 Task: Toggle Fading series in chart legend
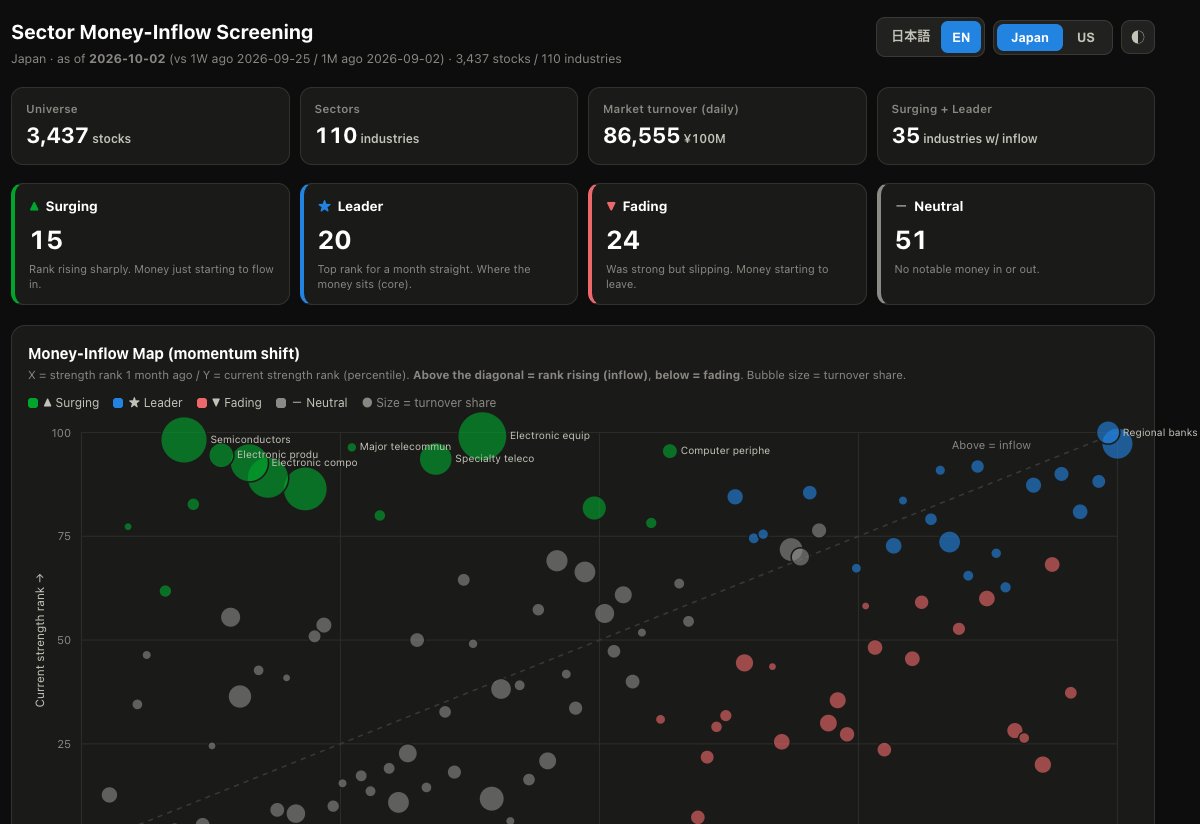(229, 403)
